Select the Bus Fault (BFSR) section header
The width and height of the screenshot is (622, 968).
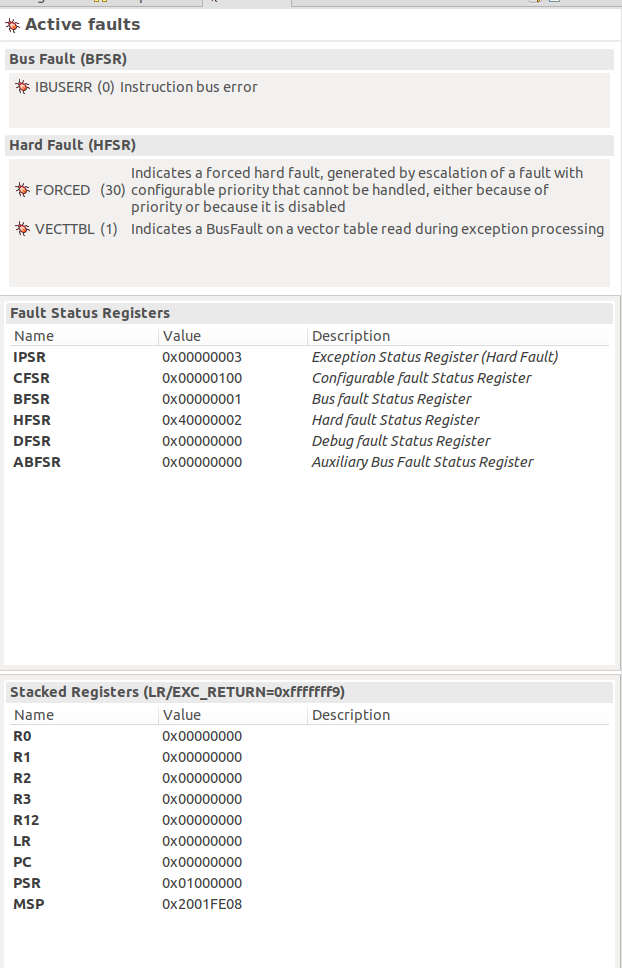[68, 60]
